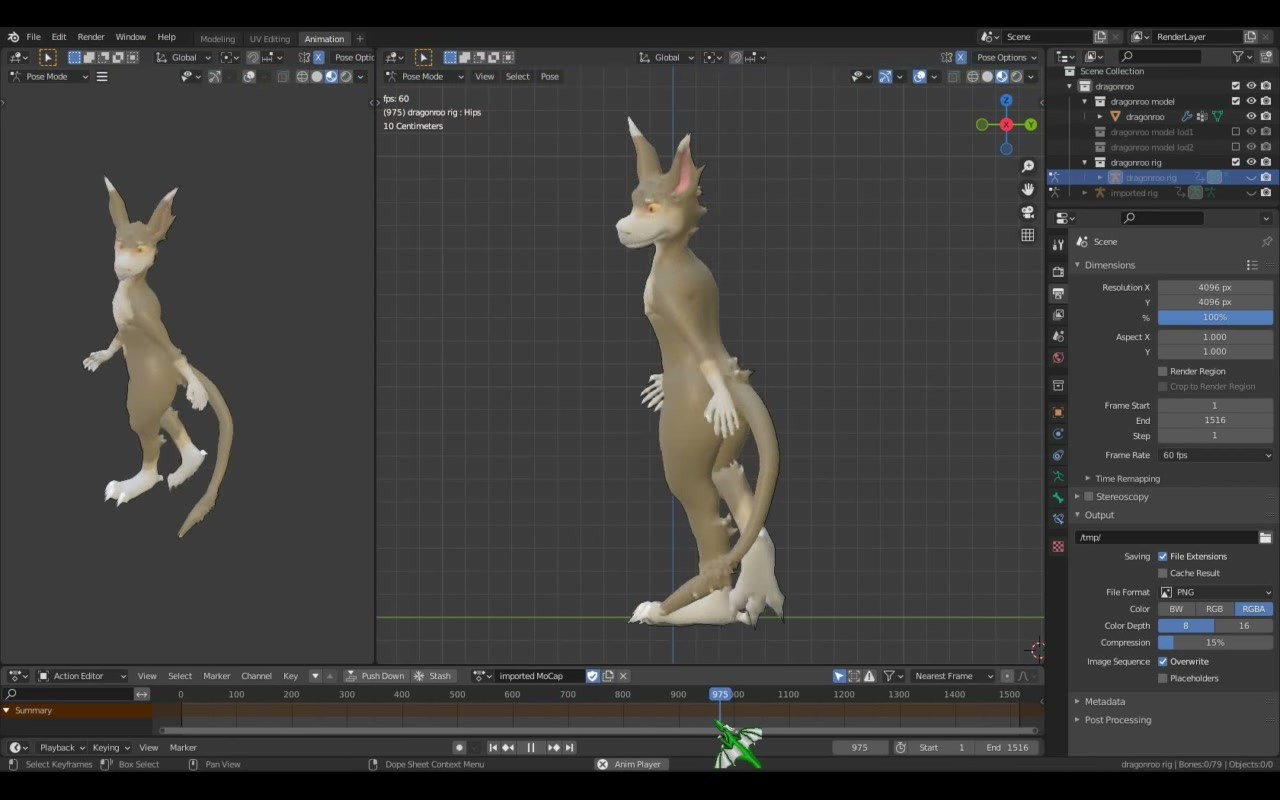Hide the dragonroo model collection with the eye toggle
This screenshot has width=1280, height=800.
coord(1251,101)
